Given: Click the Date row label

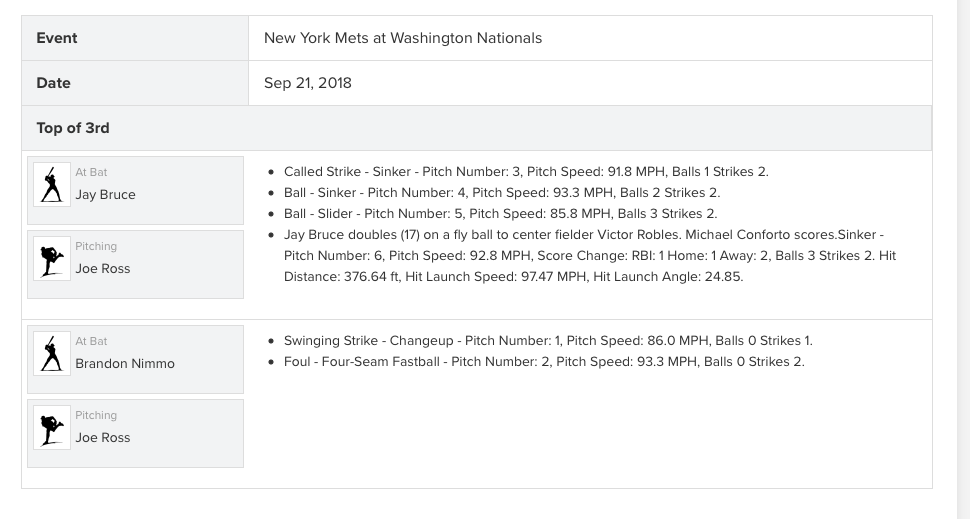Looking at the screenshot, I should pos(53,83).
